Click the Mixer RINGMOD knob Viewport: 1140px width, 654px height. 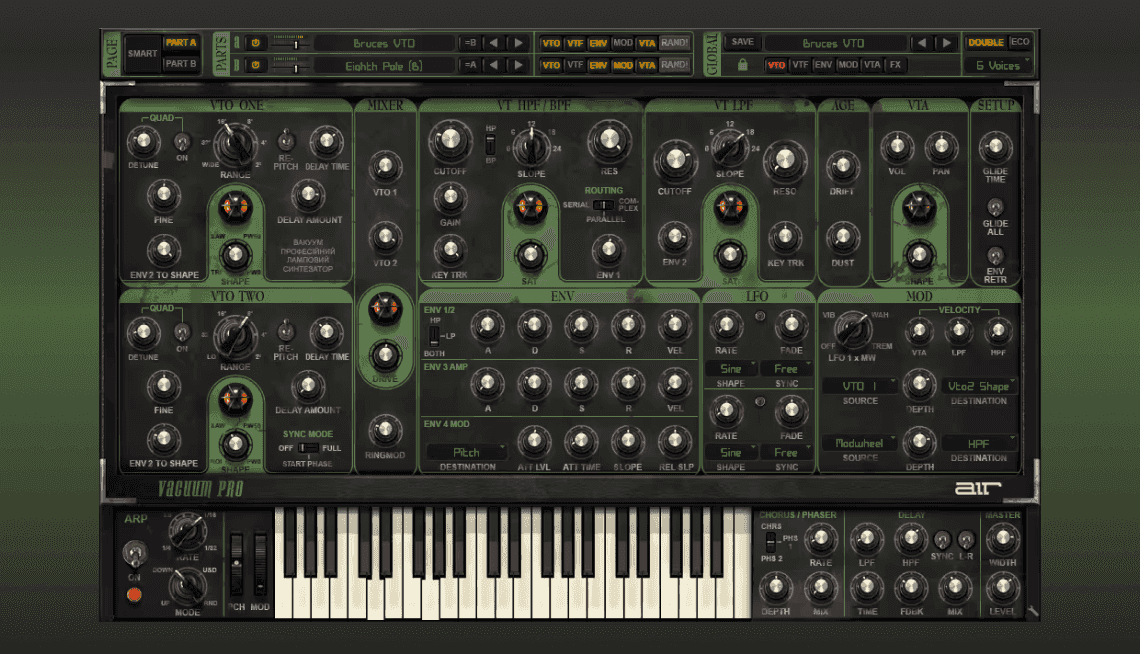(385, 431)
